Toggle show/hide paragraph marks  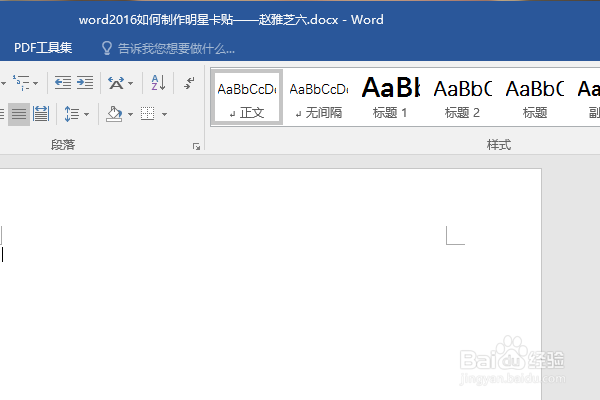(189, 83)
